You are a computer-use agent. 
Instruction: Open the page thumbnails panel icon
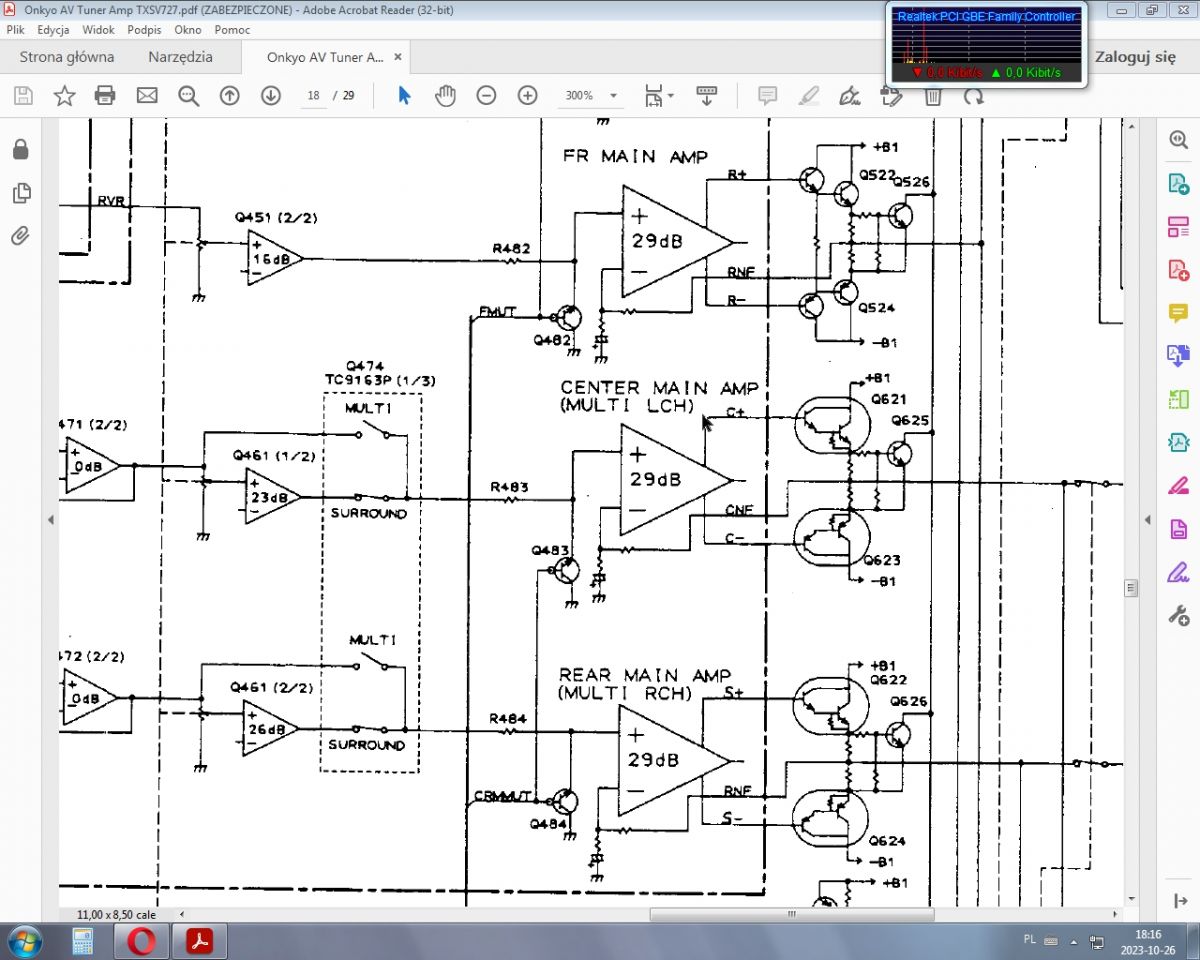pos(21,193)
